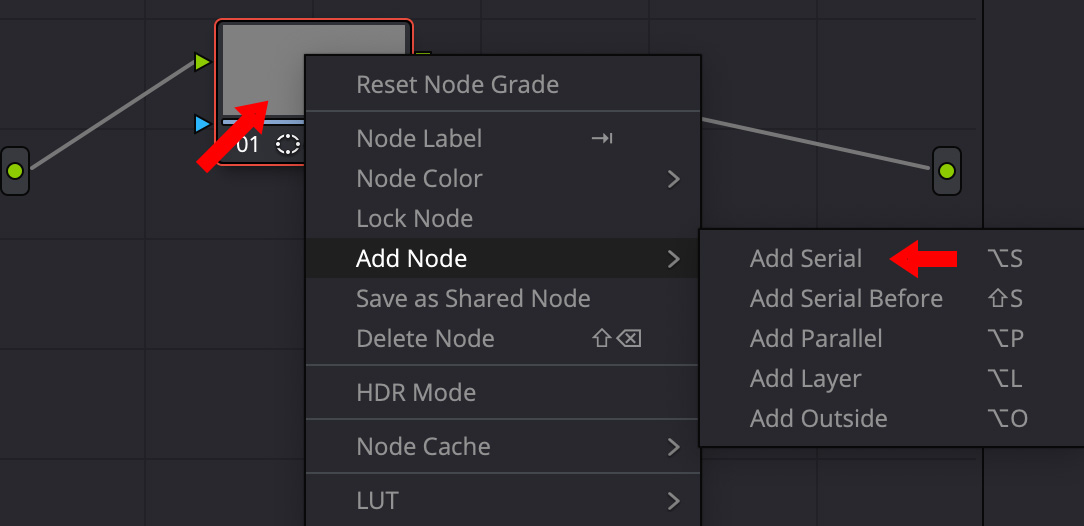The width and height of the screenshot is (1084, 526).
Task: Click Add Serial in submenu
Action: [806, 259]
